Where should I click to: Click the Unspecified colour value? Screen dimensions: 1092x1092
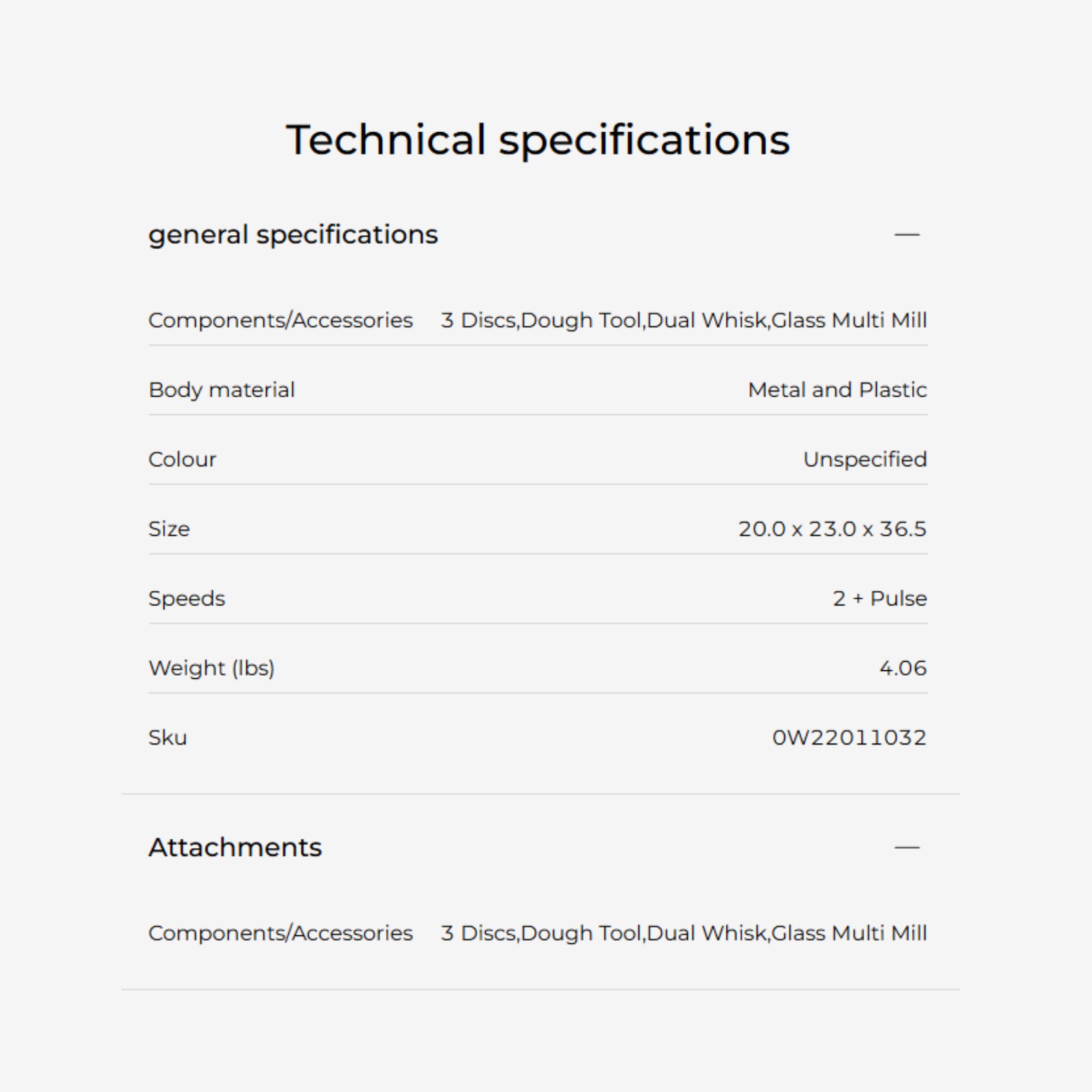[x=865, y=460]
